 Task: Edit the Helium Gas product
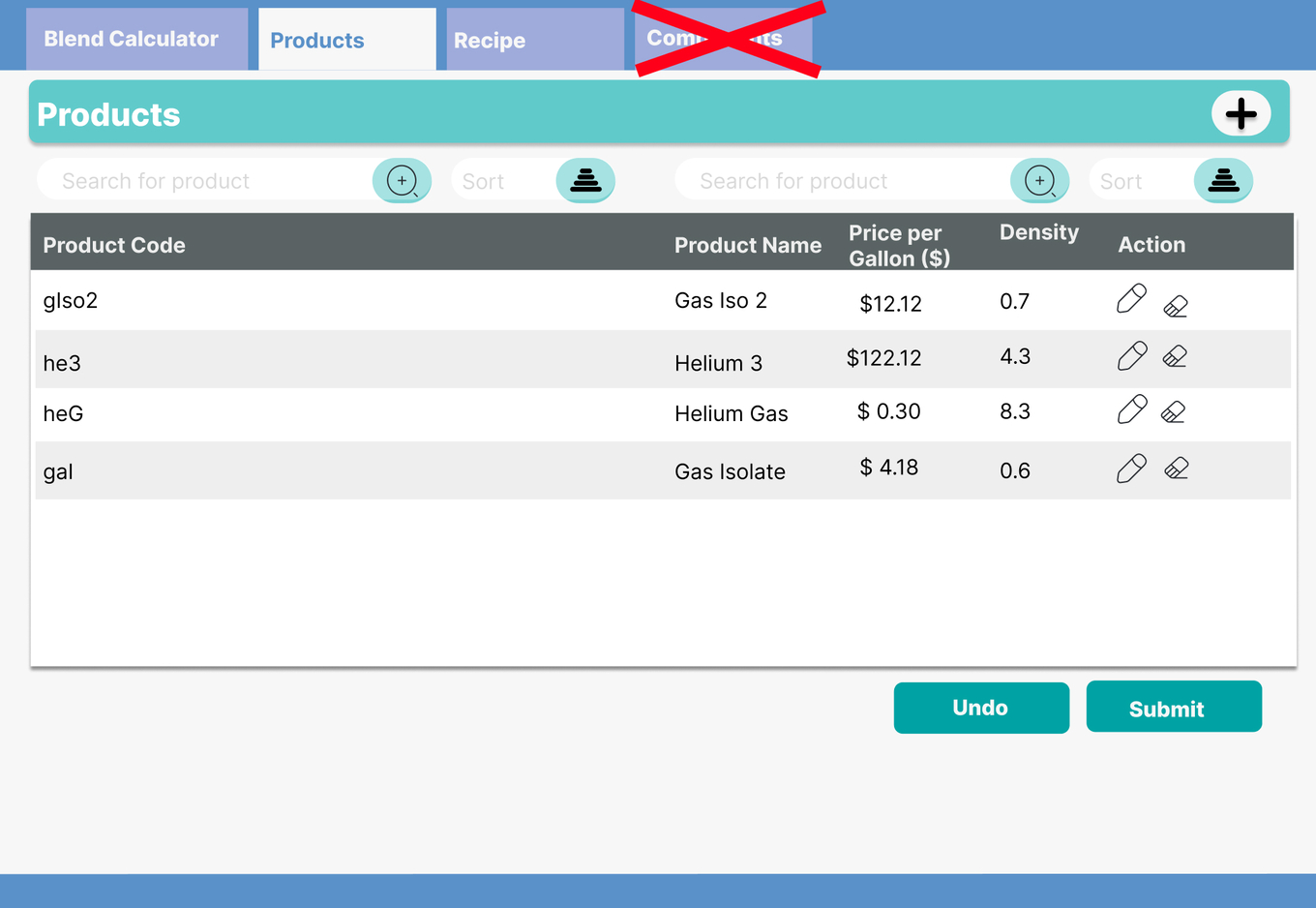click(1131, 409)
